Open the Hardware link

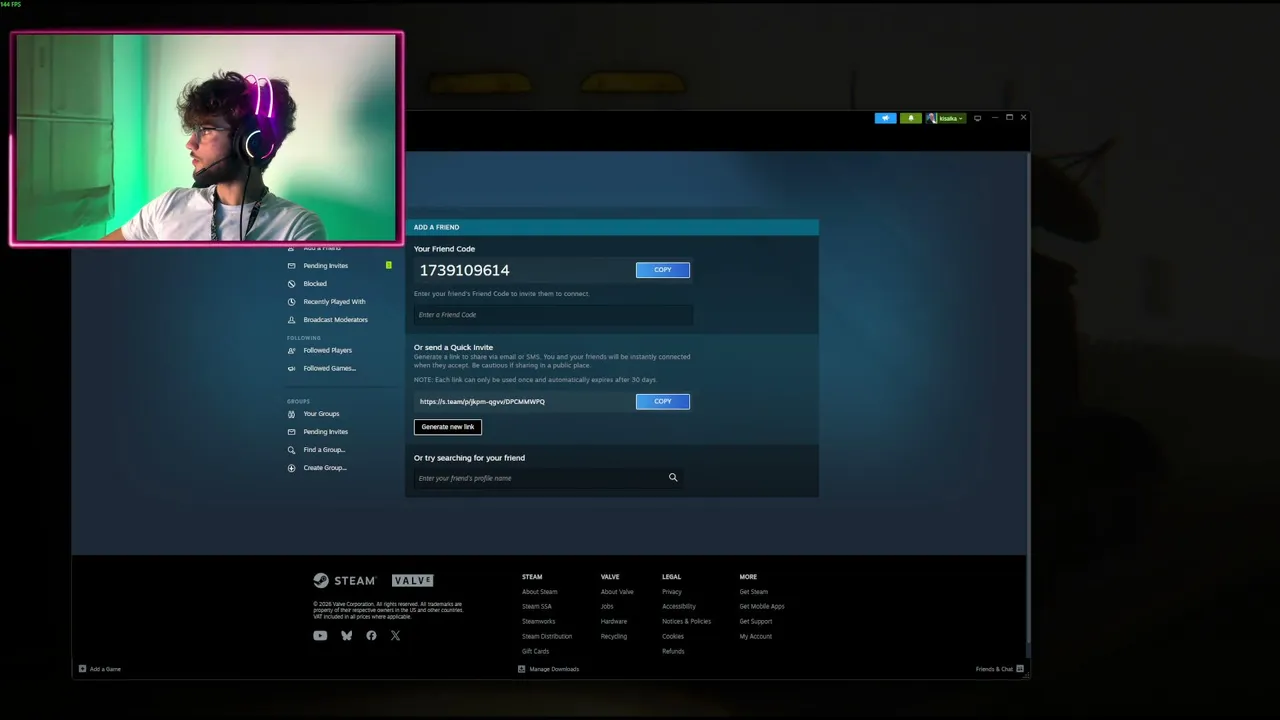coord(614,622)
